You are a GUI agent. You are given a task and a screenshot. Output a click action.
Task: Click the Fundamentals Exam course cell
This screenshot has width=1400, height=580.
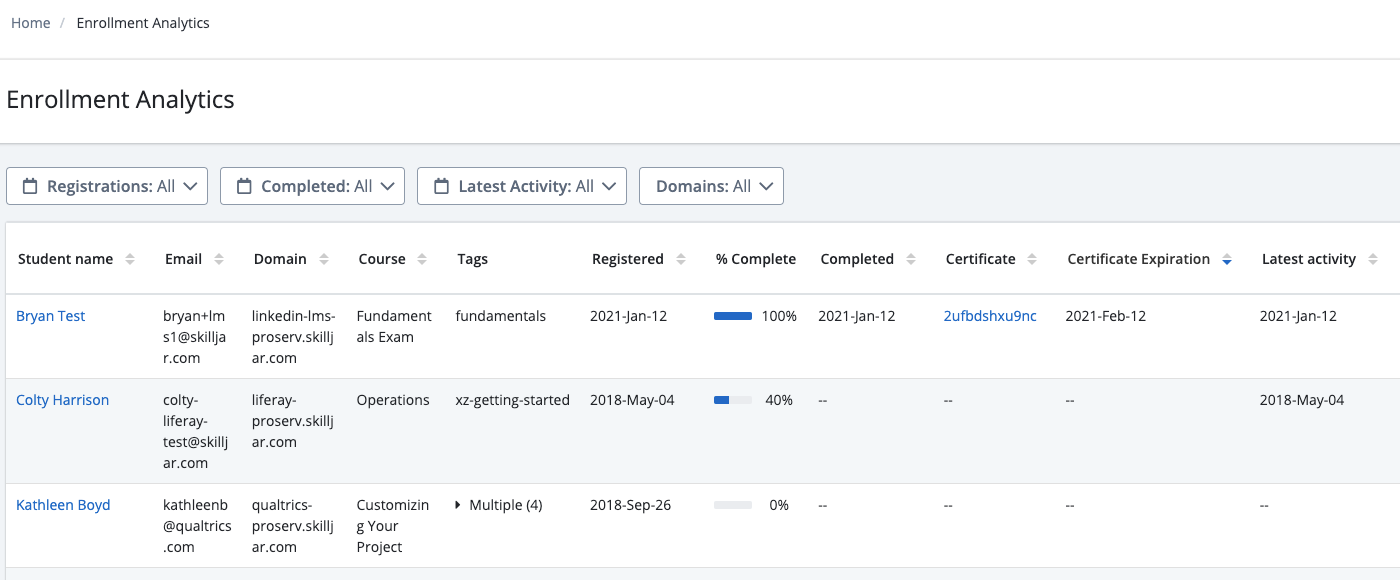click(x=394, y=327)
